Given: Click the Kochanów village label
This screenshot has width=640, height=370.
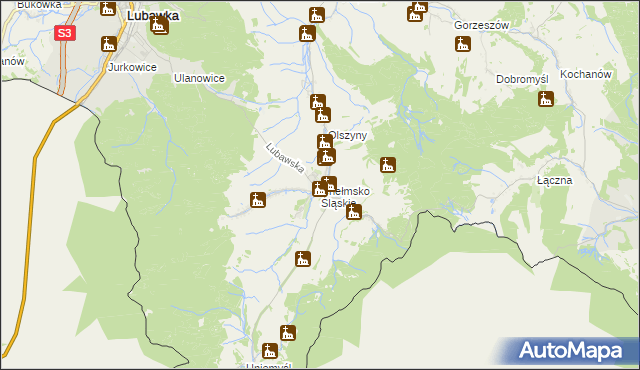Looking at the screenshot, I should (586, 75).
